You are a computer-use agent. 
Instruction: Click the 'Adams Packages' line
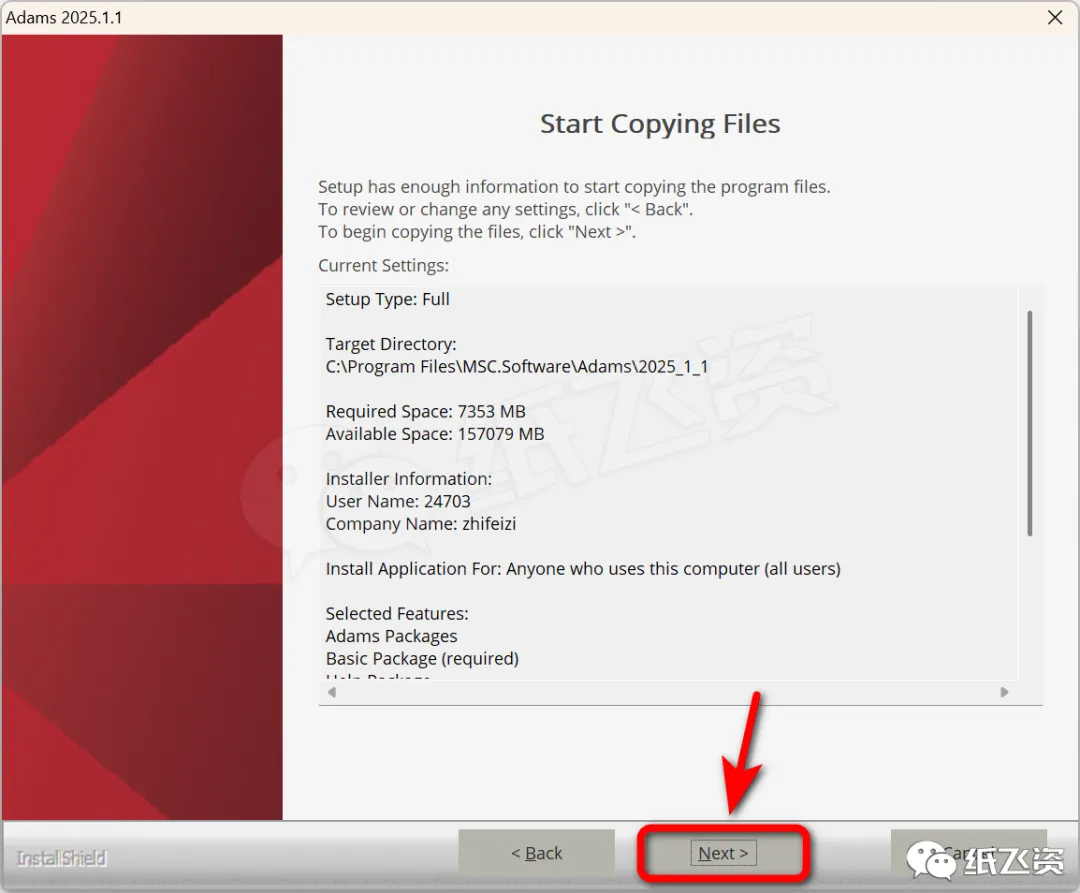391,636
